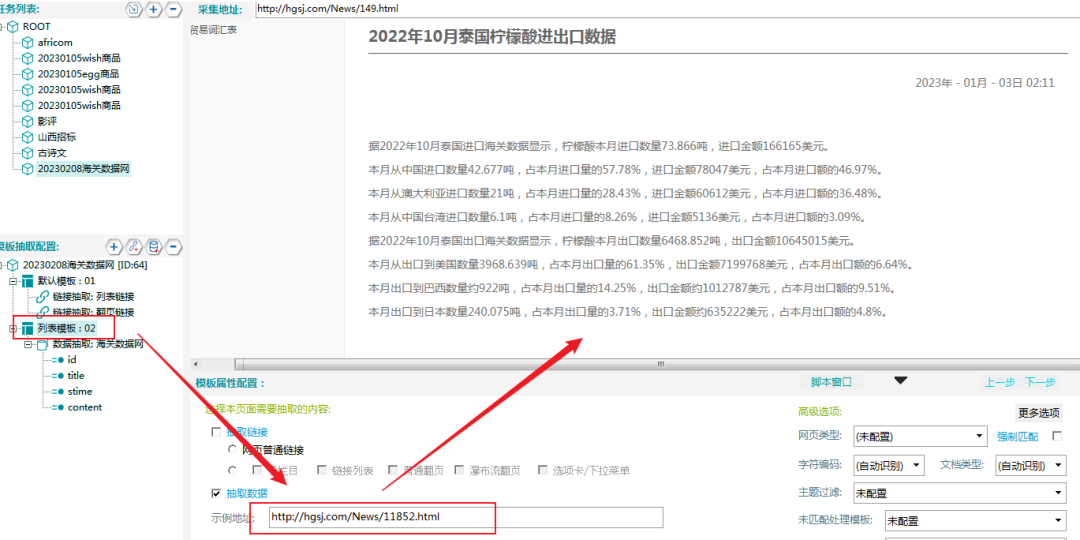
Task: Click the cube icon beside 古诗文
Action: click(28, 153)
